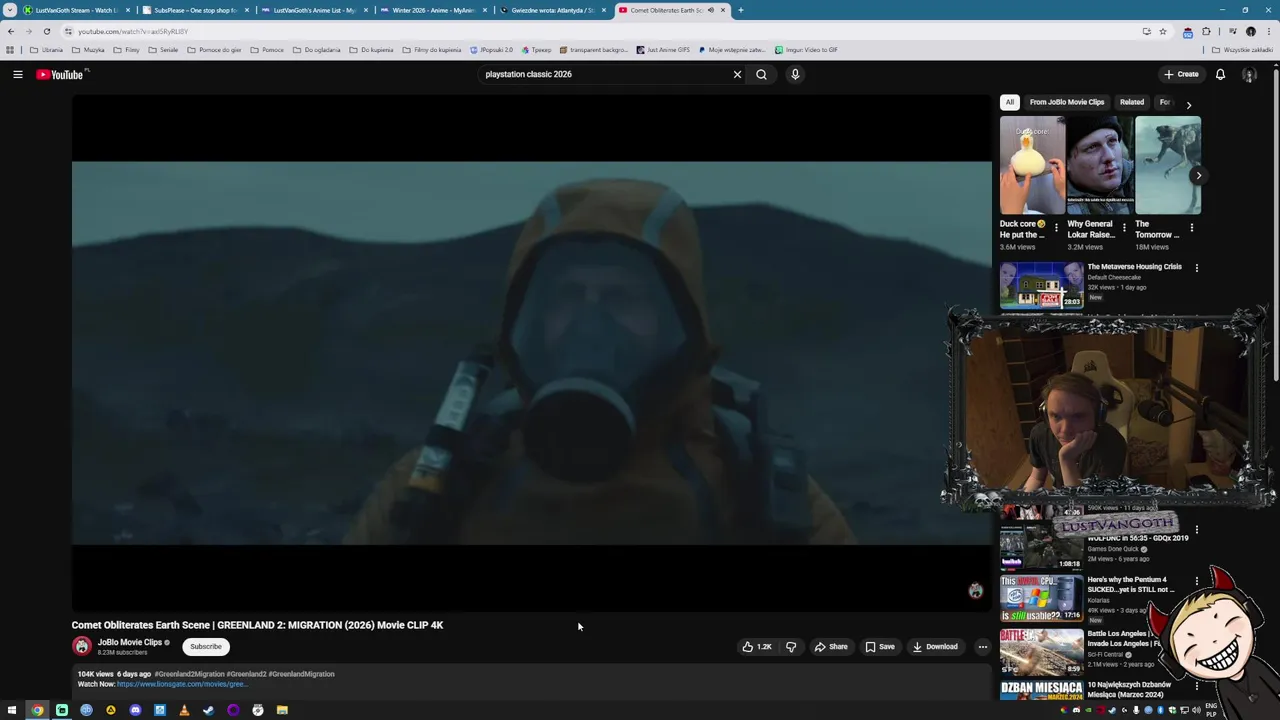
Task: Download the video
Action: coord(935,647)
